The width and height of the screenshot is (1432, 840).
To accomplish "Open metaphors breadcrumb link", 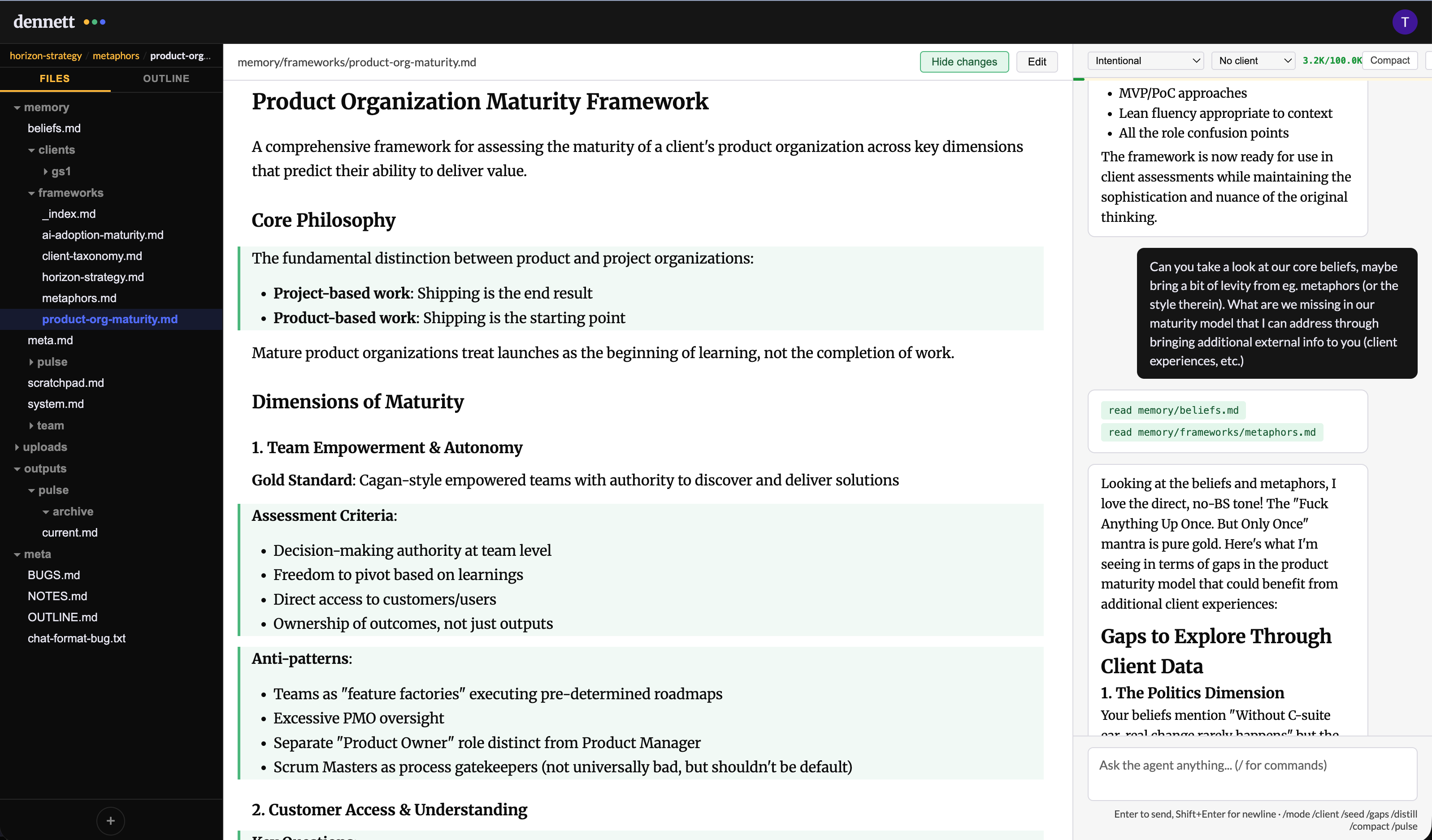I will pyautogui.click(x=115, y=56).
